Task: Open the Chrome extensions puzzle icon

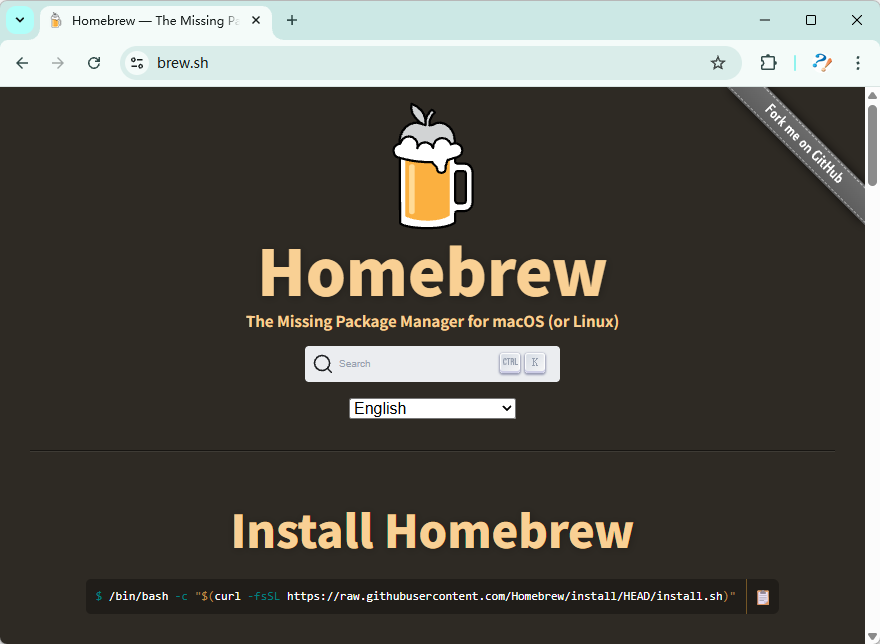Action: [x=768, y=62]
